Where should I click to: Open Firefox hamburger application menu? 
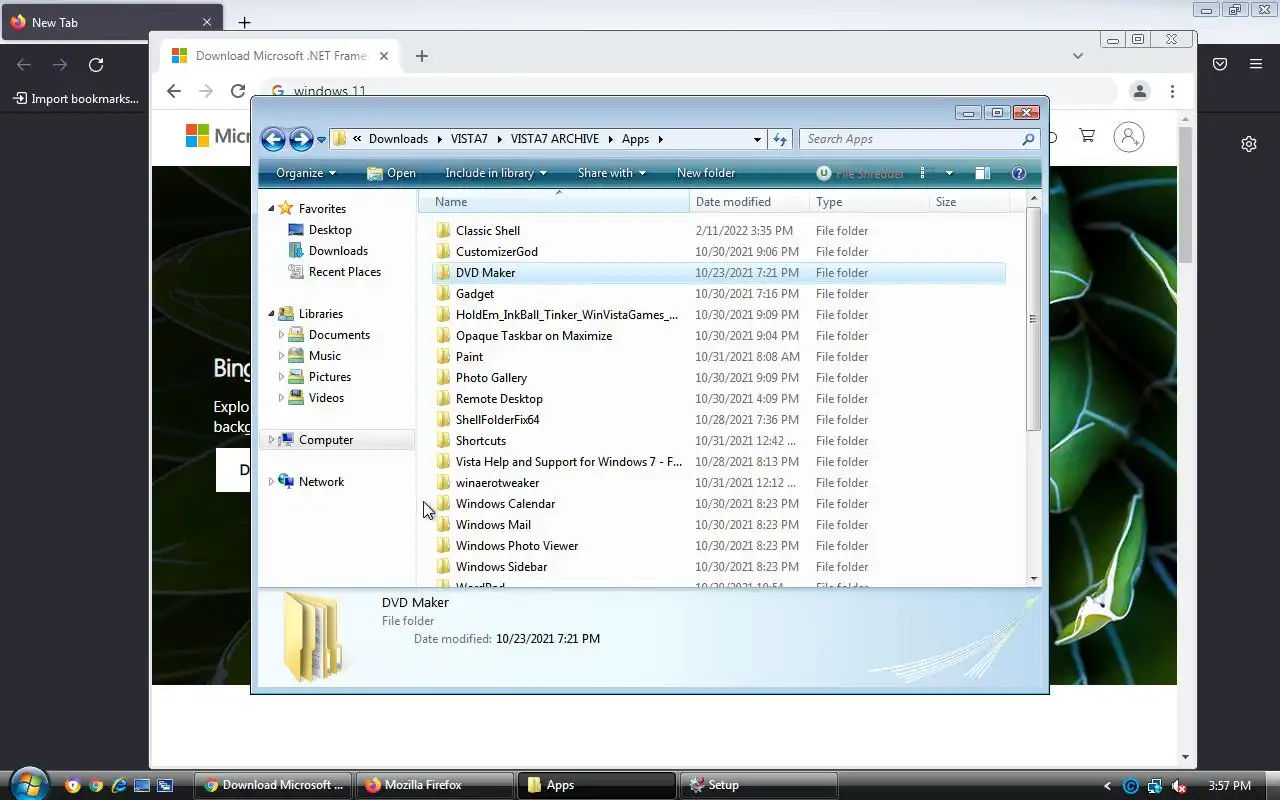click(1256, 64)
